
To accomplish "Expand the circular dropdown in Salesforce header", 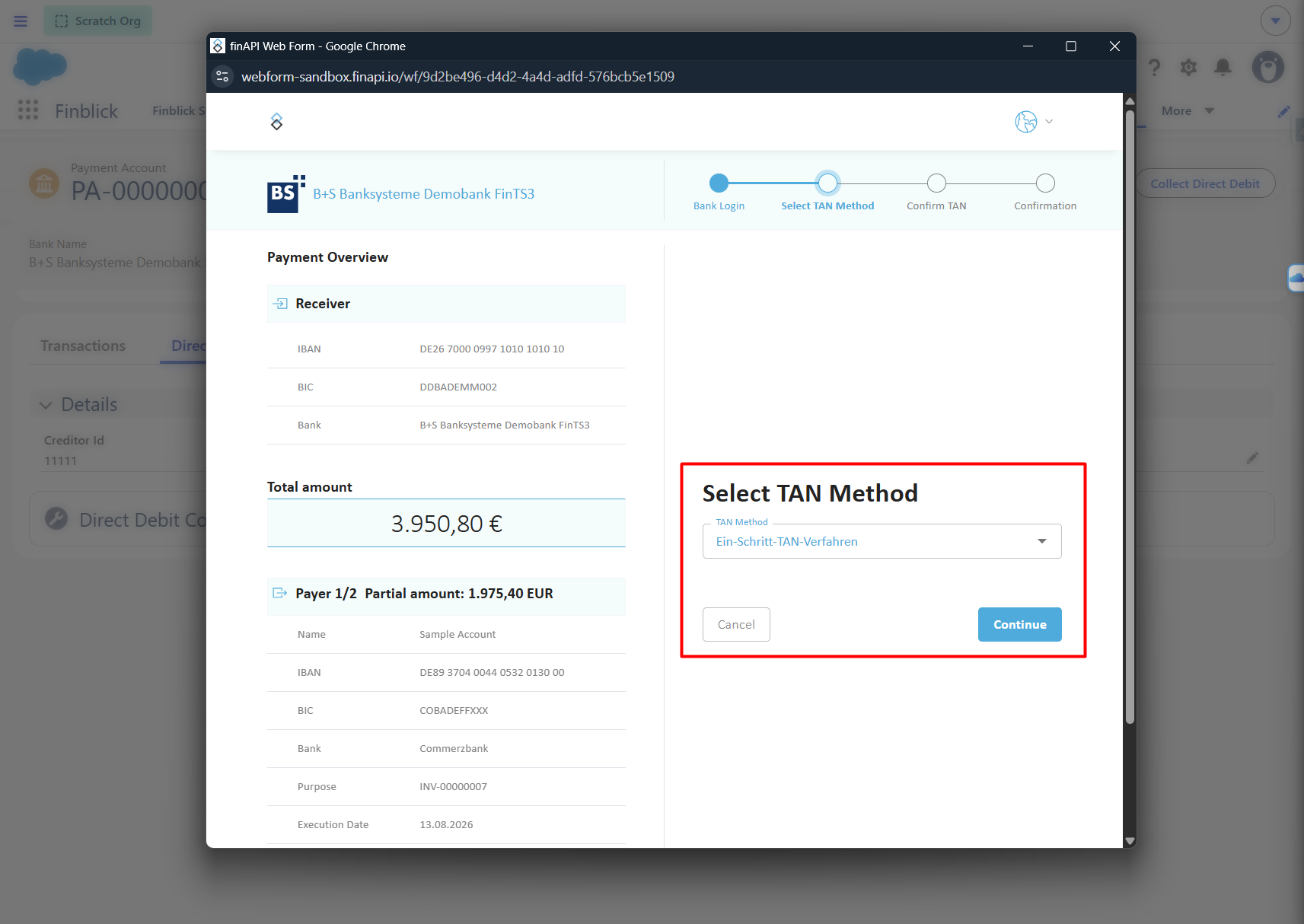I will click(1275, 21).
